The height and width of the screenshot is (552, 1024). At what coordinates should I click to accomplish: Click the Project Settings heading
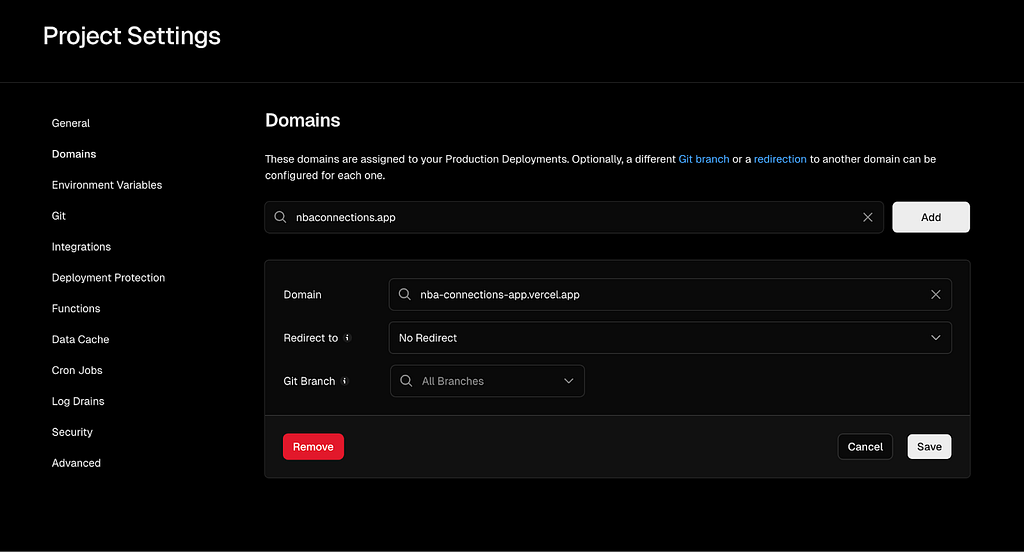pos(132,36)
